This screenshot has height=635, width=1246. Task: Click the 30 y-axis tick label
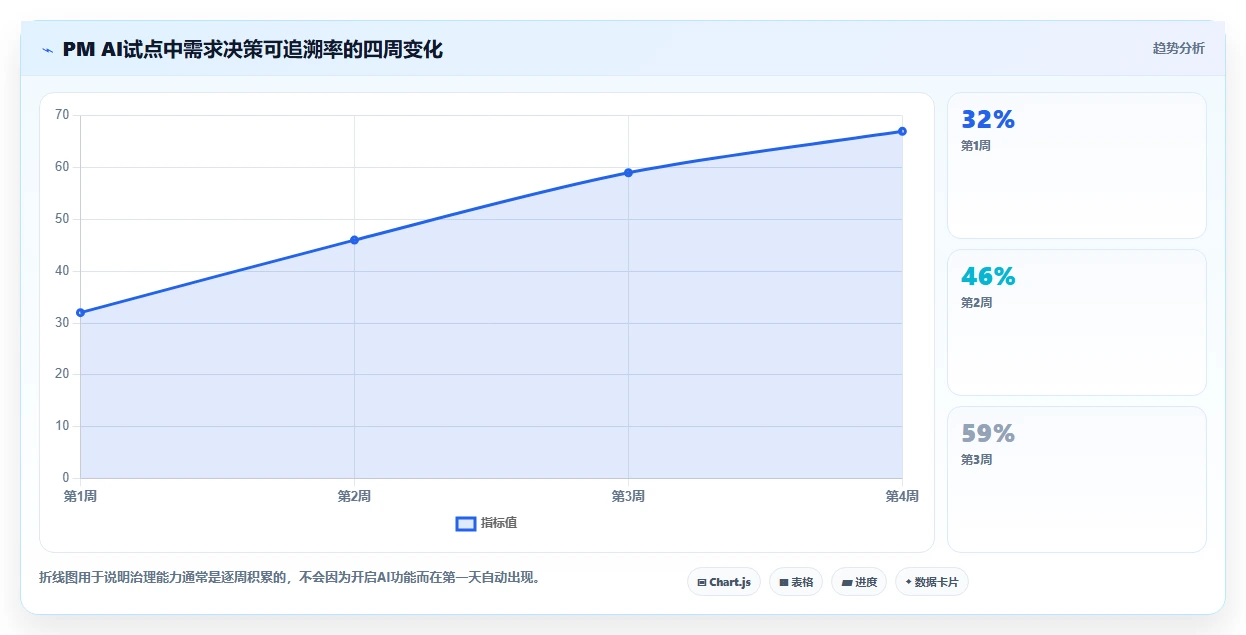[62, 323]
